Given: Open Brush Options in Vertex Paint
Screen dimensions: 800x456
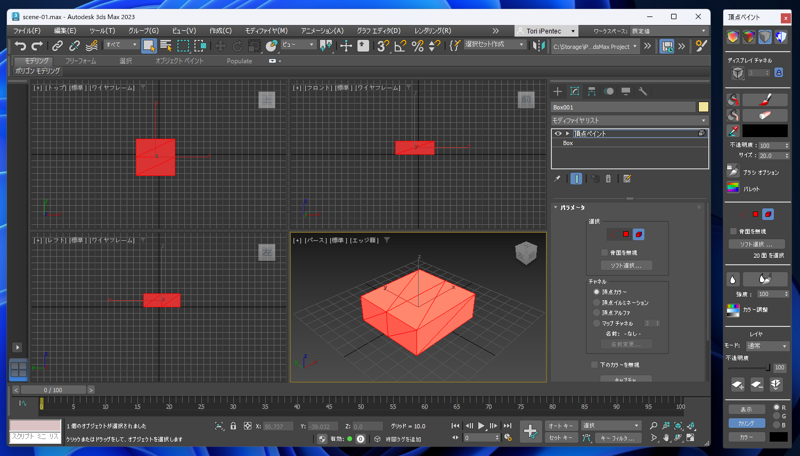Looking at the screenshot, I should 733,170.
